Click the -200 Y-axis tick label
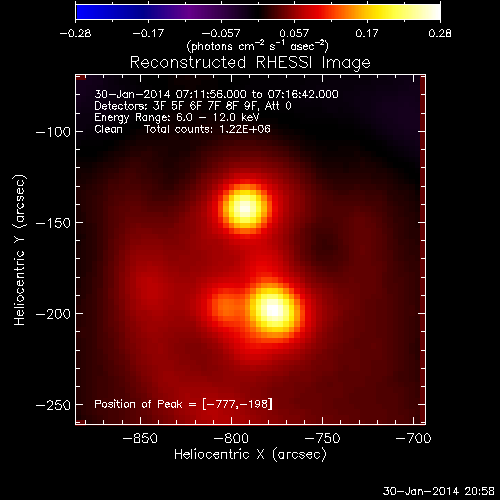This screenshot has width=500, height=500. (53, 314)
